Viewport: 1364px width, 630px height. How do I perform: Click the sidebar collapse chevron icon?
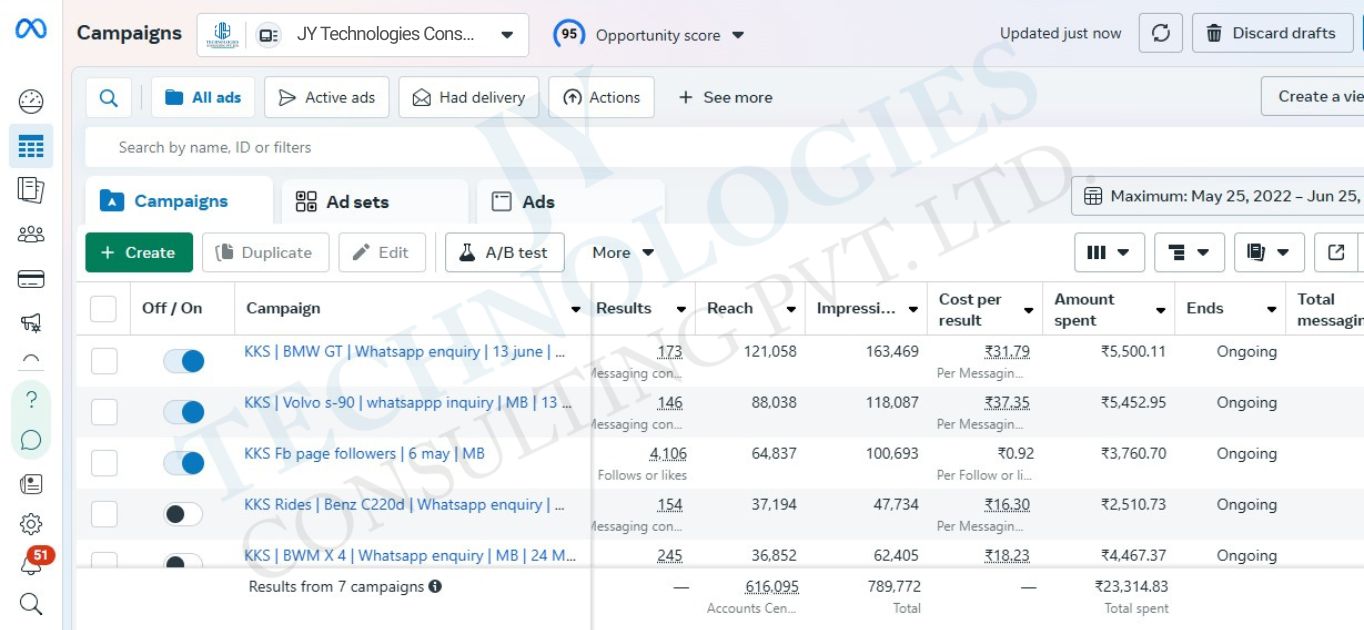pos(31,358)
